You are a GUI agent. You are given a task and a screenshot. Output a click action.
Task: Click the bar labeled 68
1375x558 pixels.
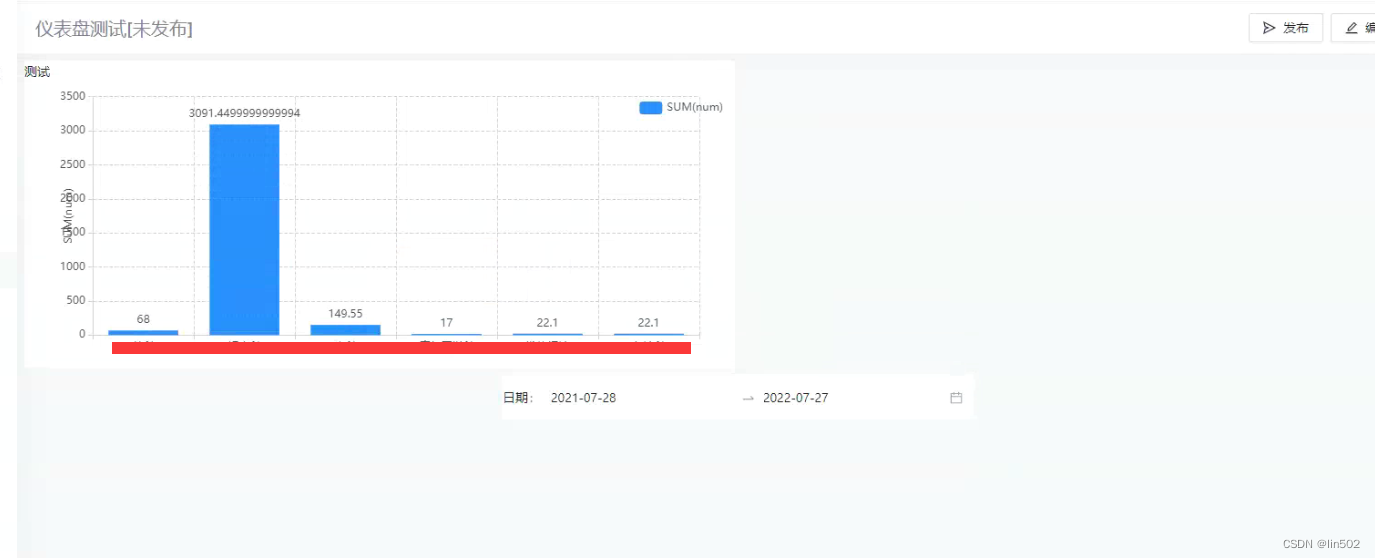143,332
